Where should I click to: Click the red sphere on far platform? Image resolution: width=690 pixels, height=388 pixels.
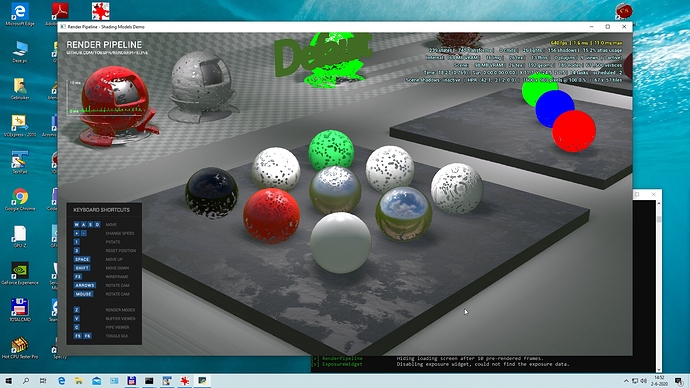[x=574, y=131]
